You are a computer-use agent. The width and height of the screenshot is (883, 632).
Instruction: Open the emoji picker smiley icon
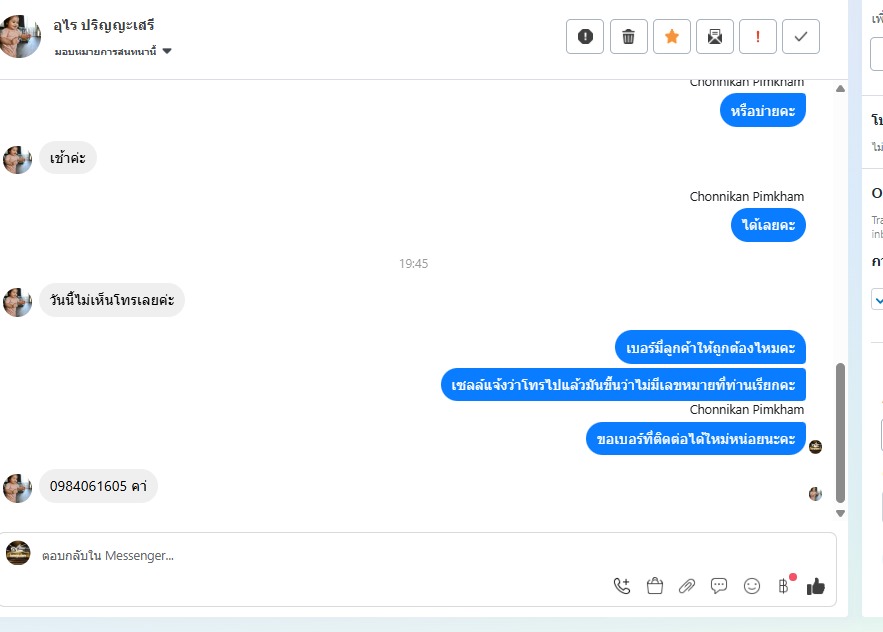pos(752,586)
